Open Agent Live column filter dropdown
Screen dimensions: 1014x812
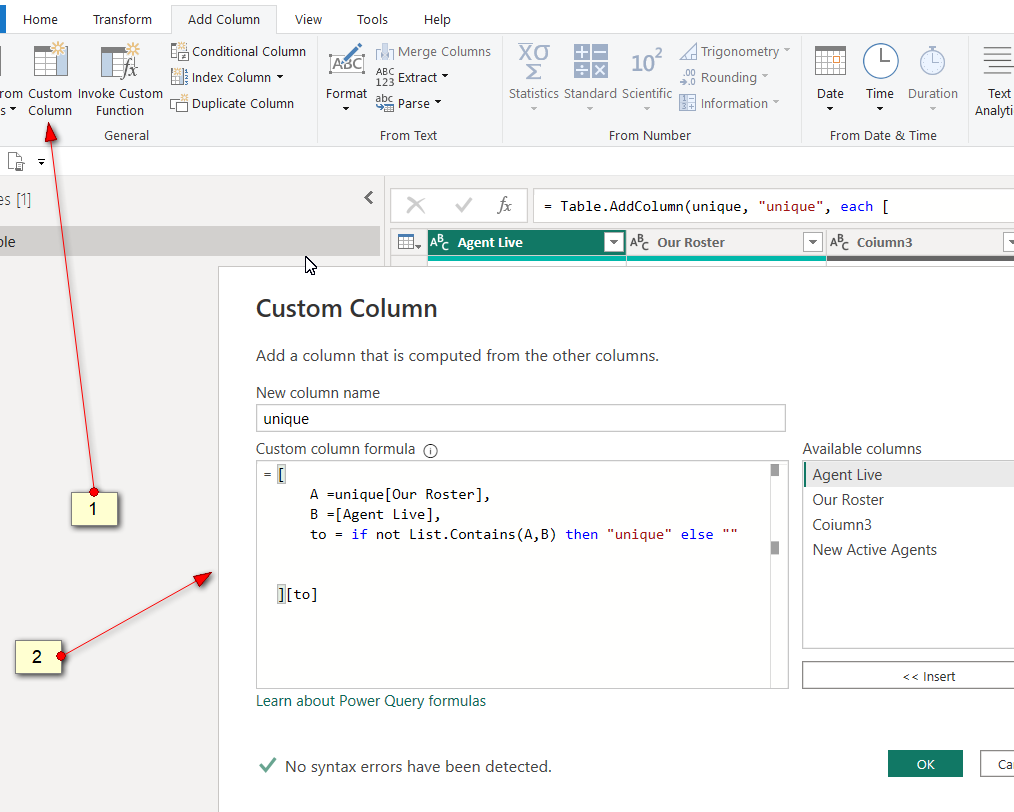tap(613, 242)
